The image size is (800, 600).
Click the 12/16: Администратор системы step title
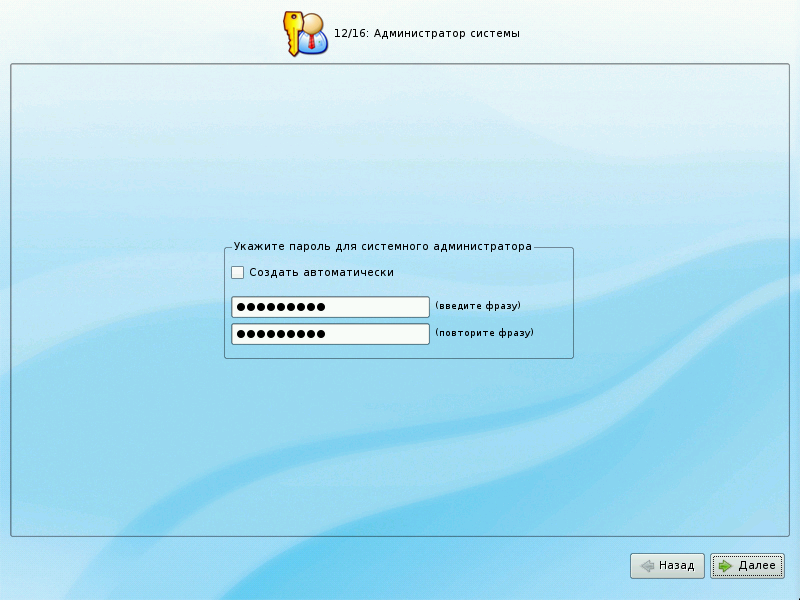point(426,34)
